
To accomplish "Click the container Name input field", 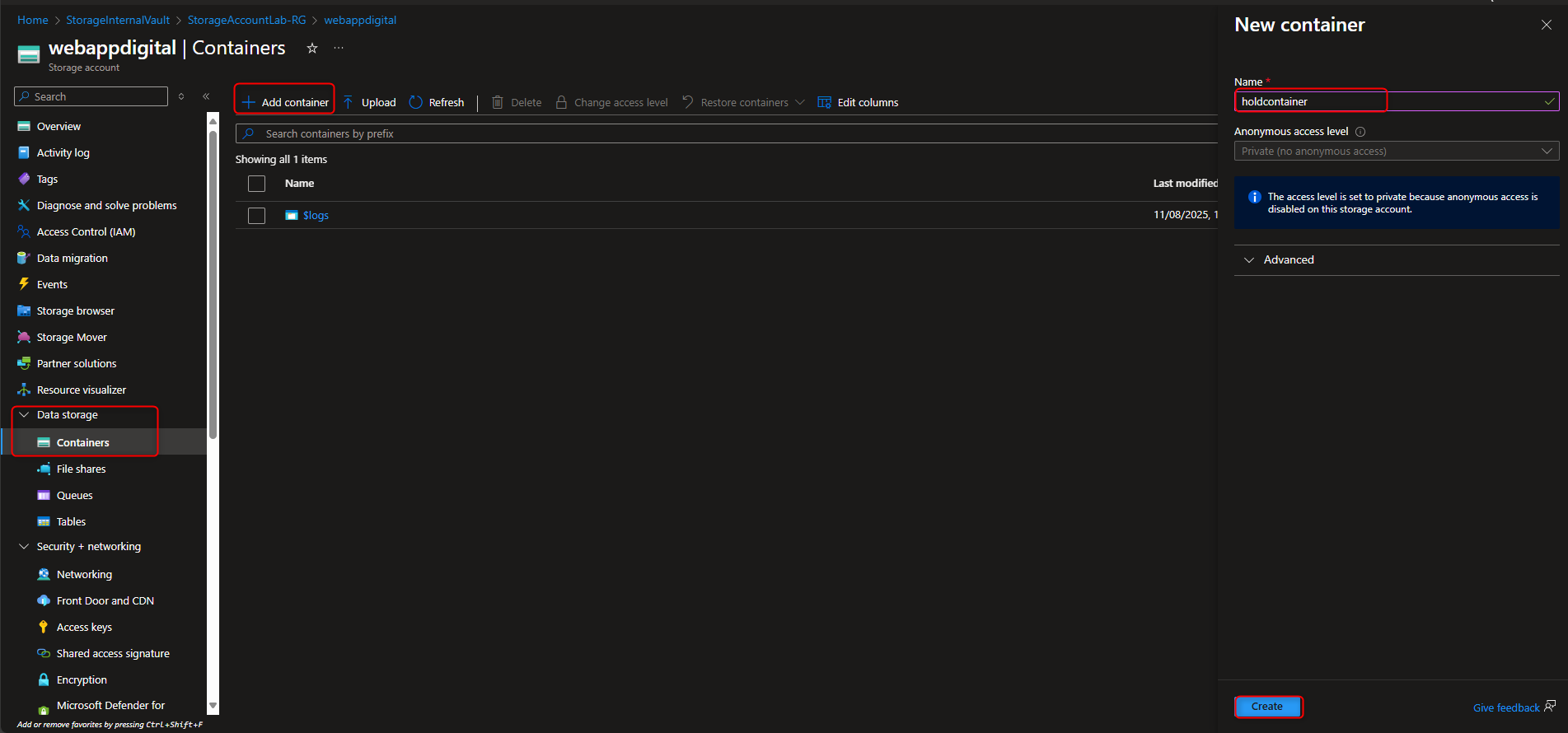I will click(1397, 101).
